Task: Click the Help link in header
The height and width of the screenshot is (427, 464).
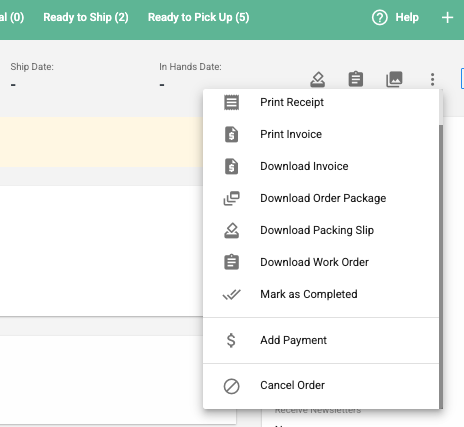Action: (407, 17)
